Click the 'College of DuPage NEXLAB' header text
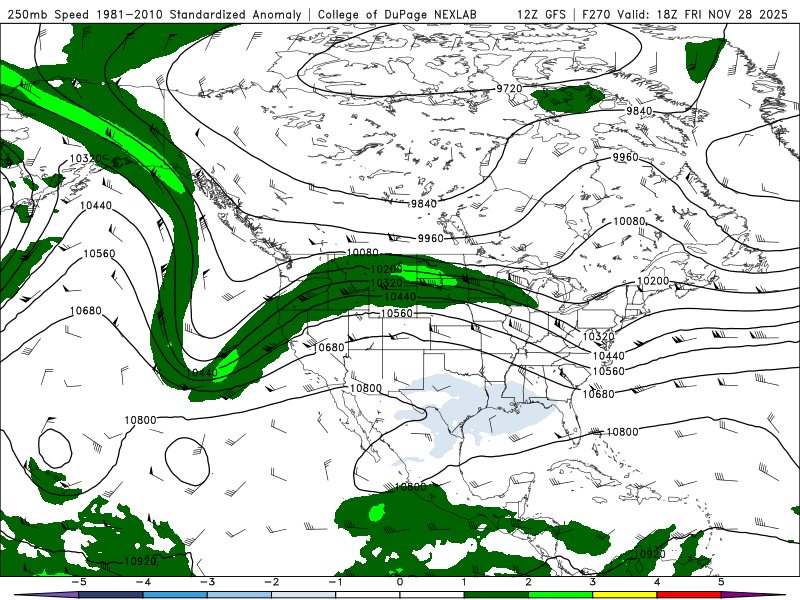Viewport: 800px width, 600px height. coord(397,14)
